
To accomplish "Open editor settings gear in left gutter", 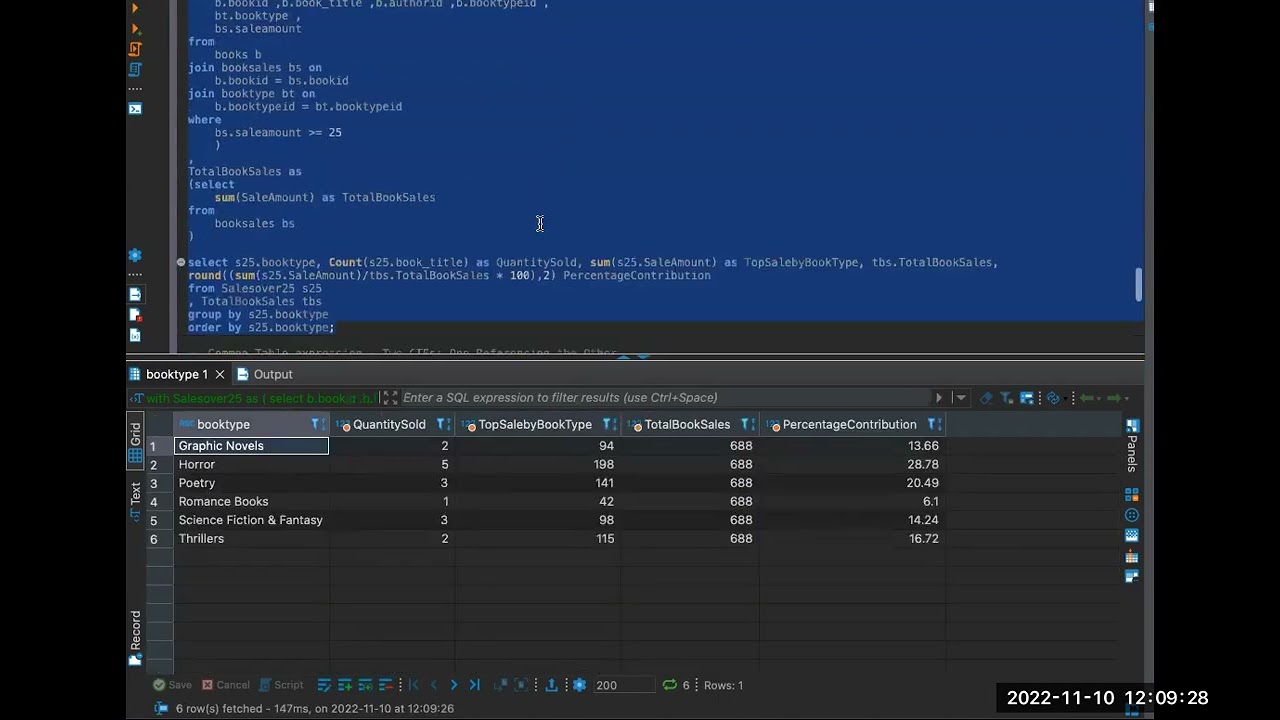I will click(135, 255).
